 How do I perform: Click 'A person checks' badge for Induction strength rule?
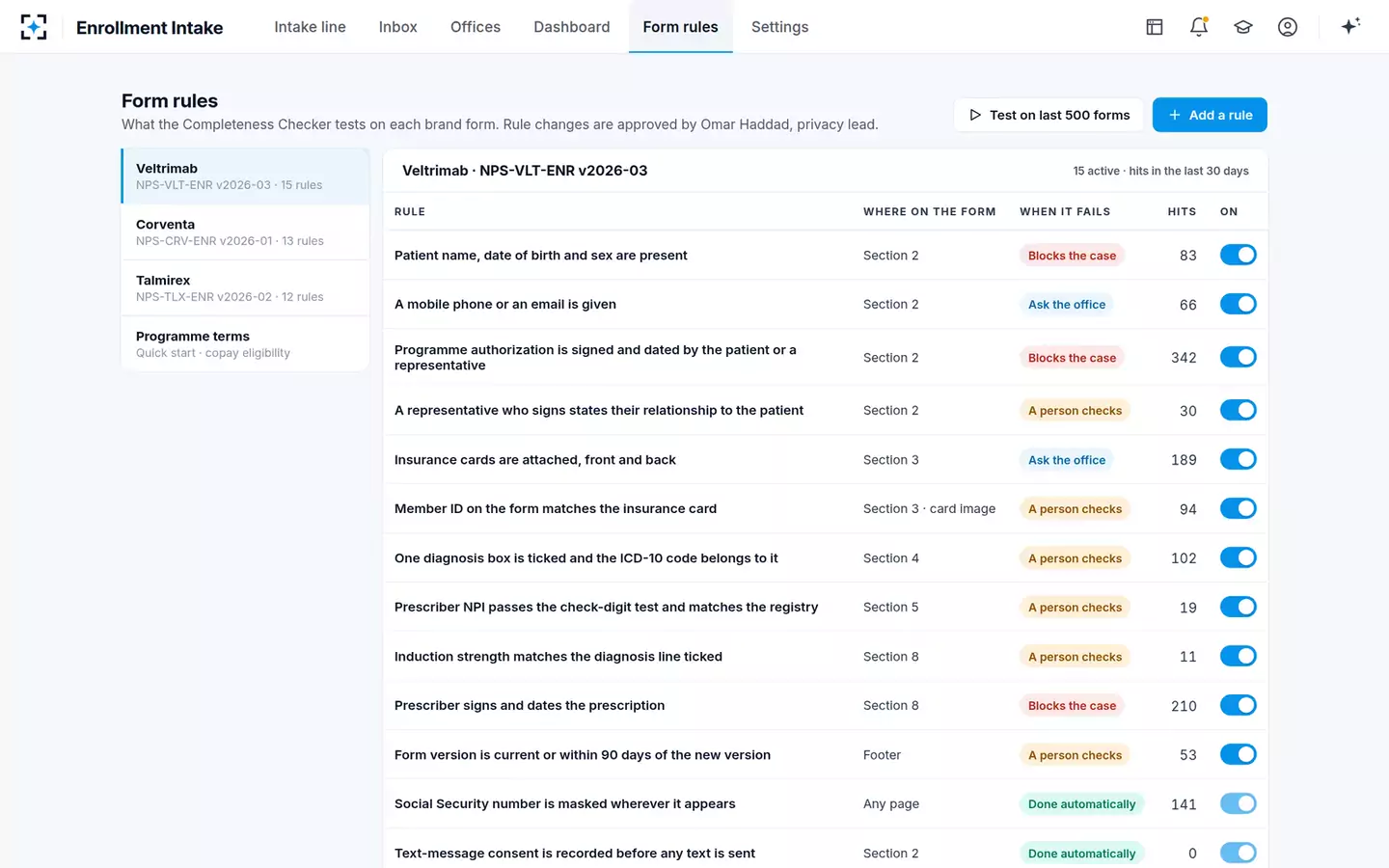[x=1075, y=657]
